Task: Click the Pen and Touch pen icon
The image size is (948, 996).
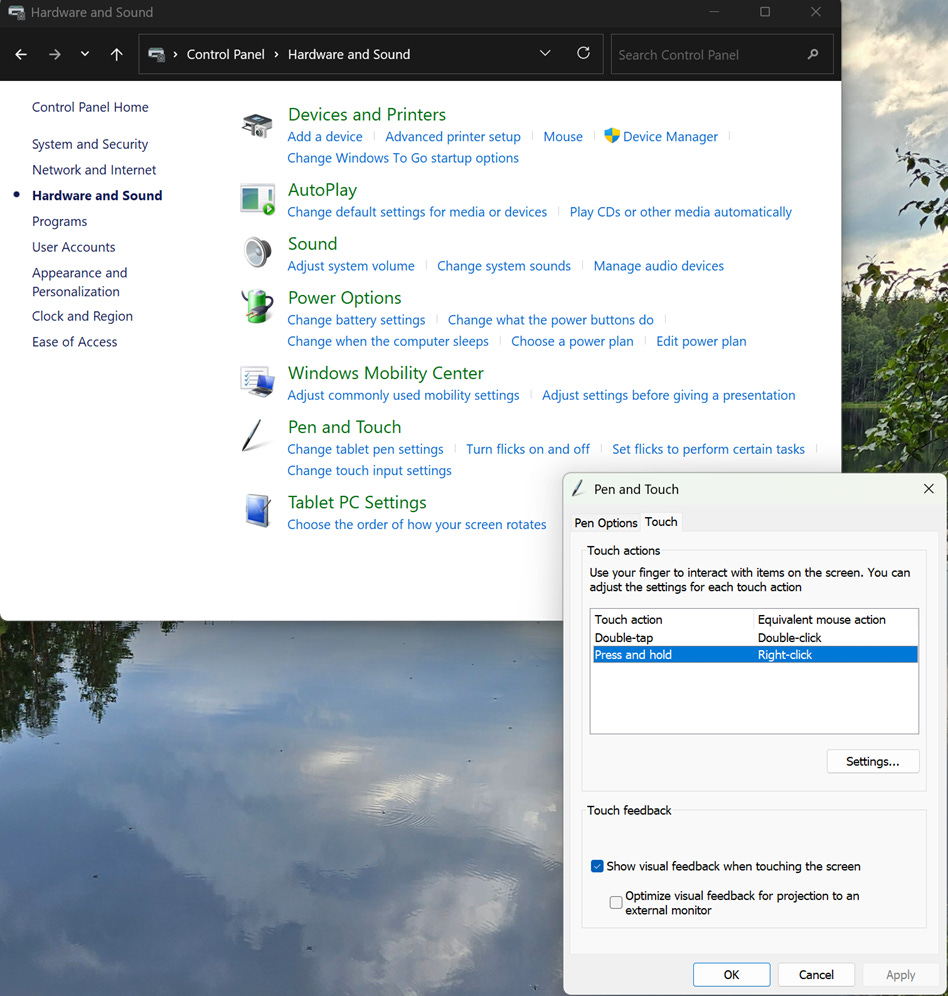Action: (x=252, y=435)
